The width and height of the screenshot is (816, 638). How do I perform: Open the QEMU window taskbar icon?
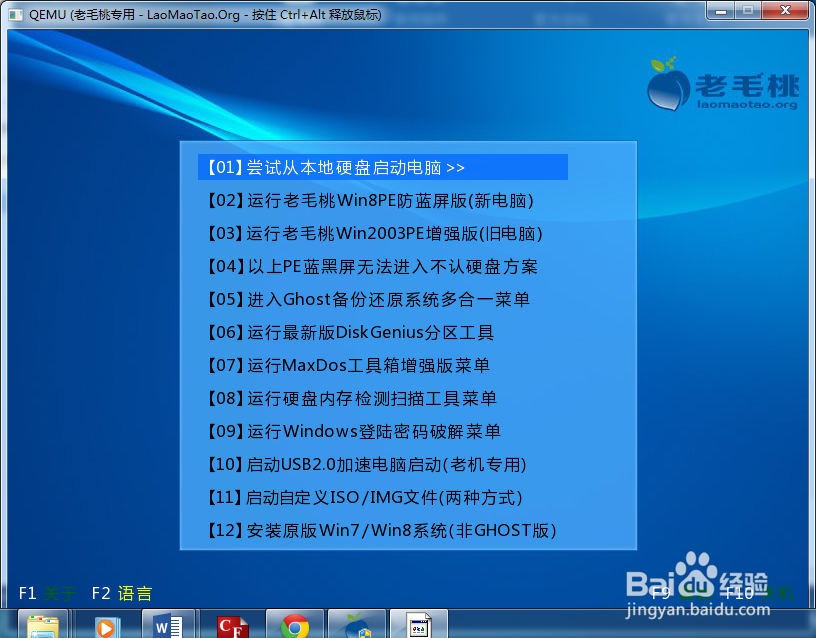419,624
